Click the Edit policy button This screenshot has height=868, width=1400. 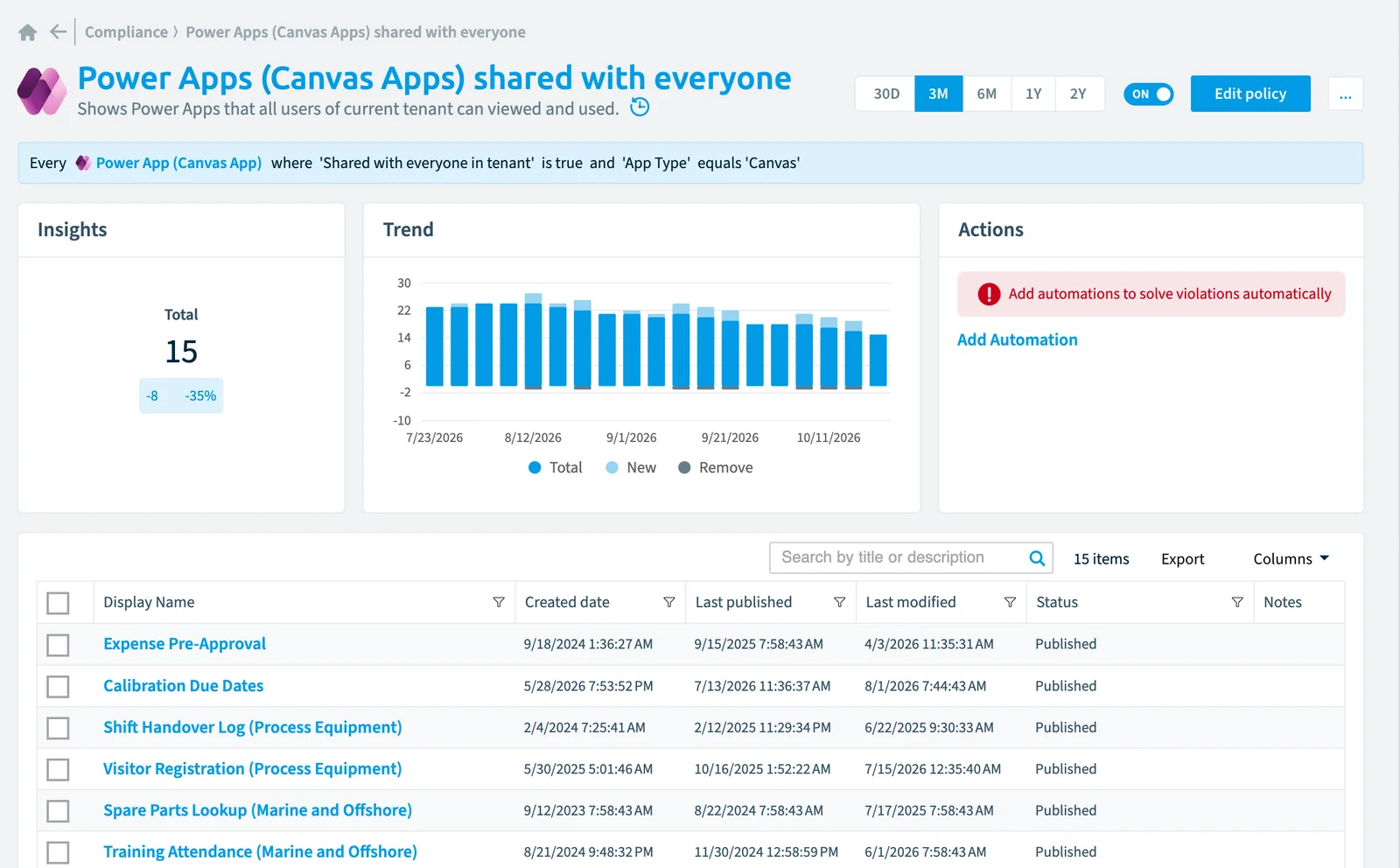tap(1250, 94)
